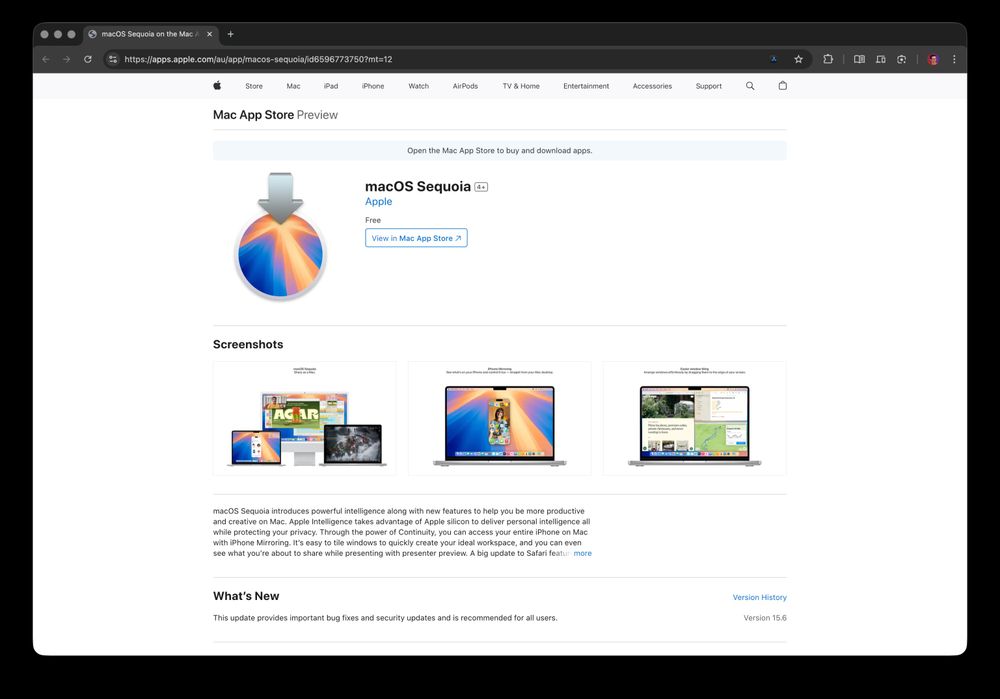Reload the current page

pos(88,59)
